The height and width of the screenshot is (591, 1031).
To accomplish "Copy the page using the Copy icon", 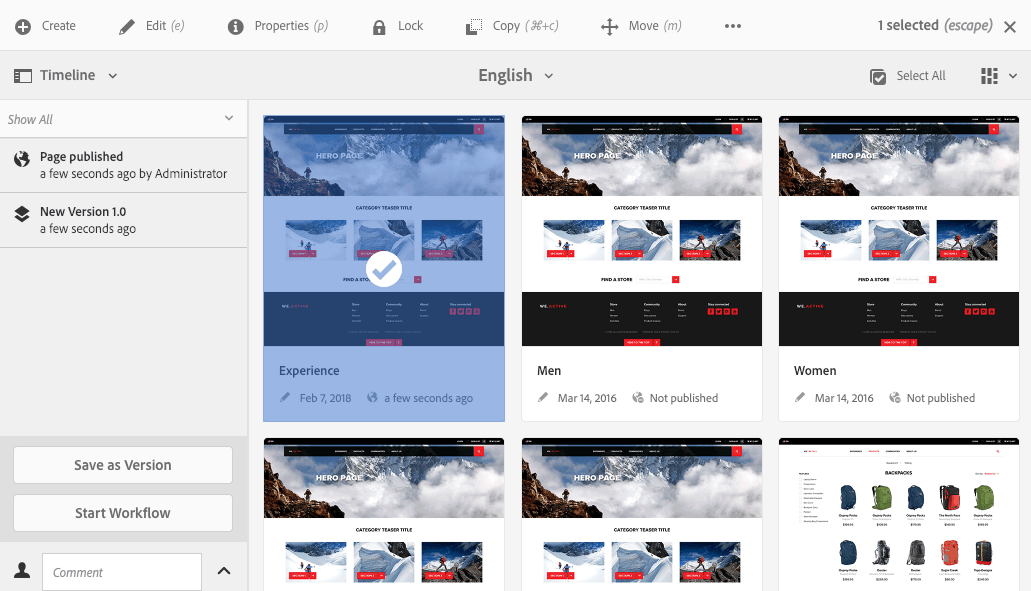I will [x=472, y=26].
